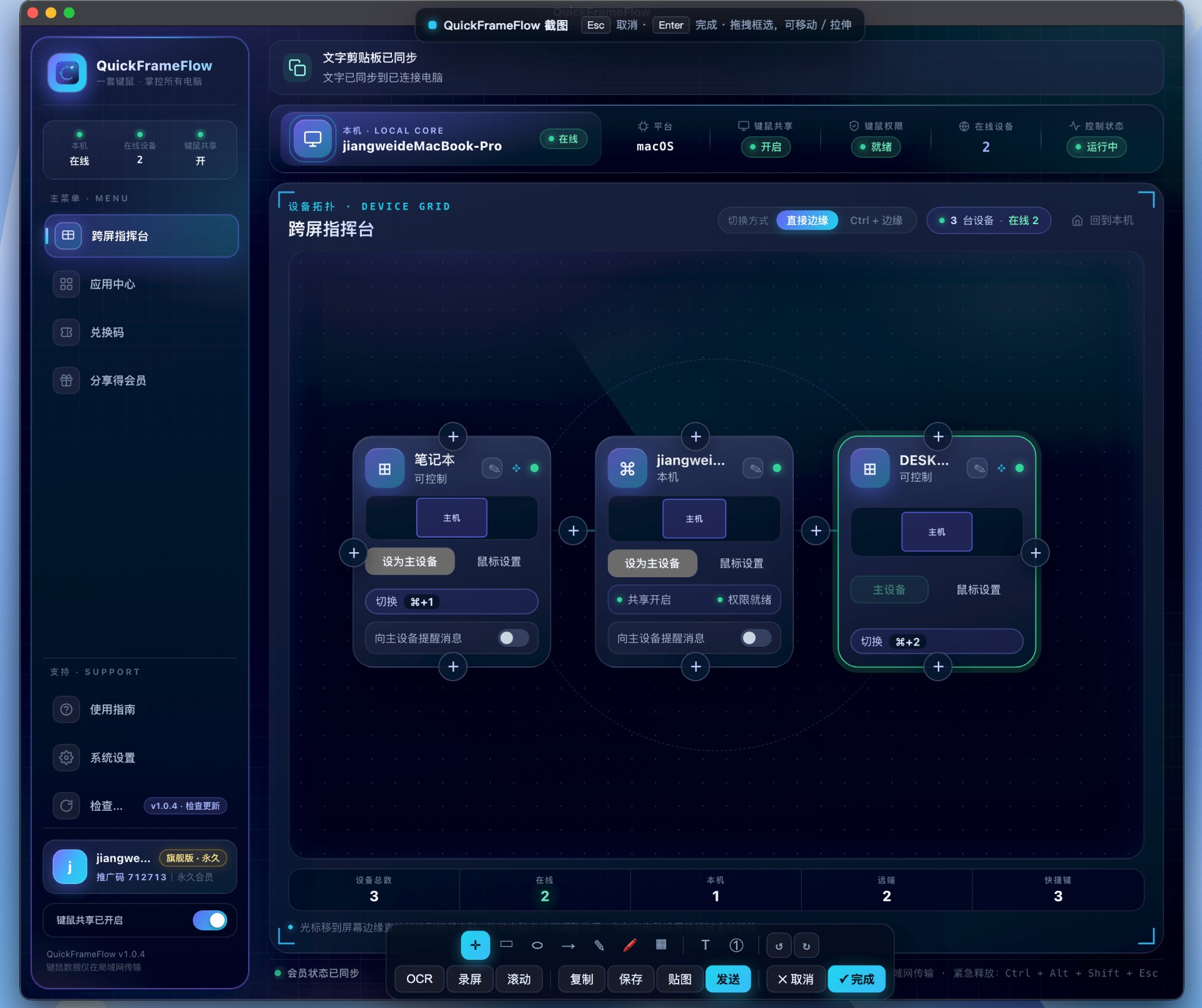Open 分享得会员 menu item

141,381
